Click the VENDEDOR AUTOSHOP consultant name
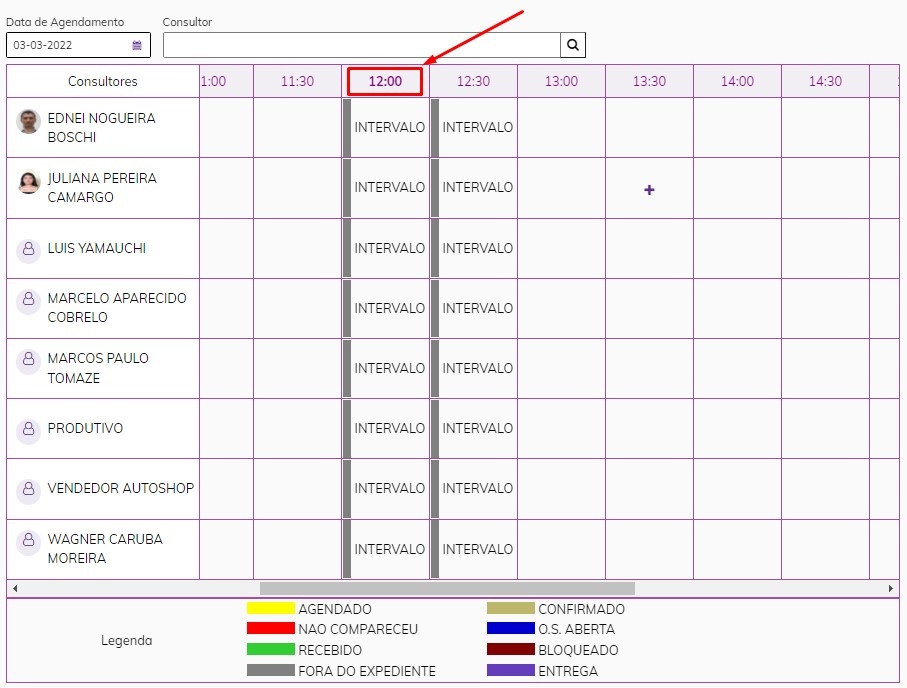This screenshot has height=688, width=907. [120, 488]
